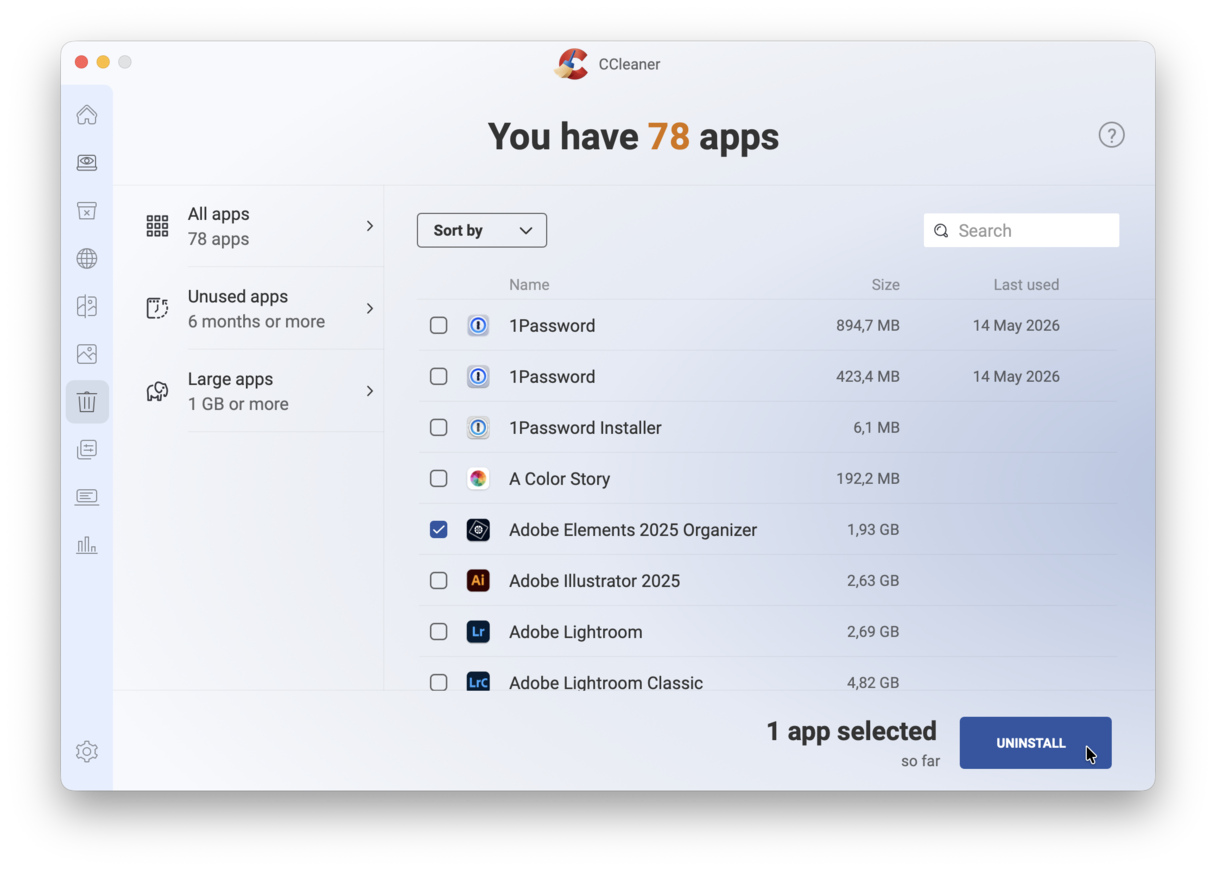The image size is (1216, 871).
Task: Click the 1,93 GB size value
Action: point(873,529)
